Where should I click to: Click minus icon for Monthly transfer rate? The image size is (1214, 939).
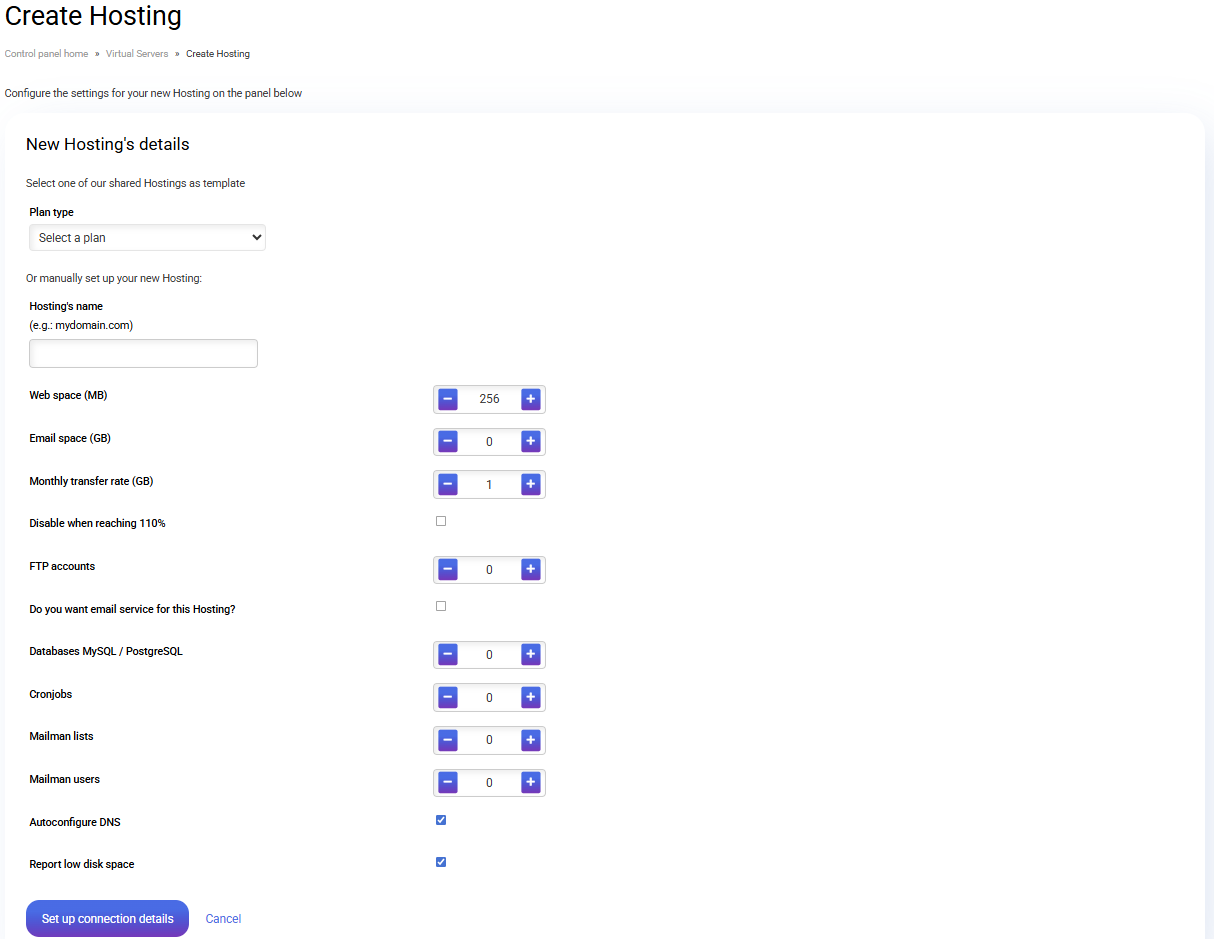[x=448, y=484]
